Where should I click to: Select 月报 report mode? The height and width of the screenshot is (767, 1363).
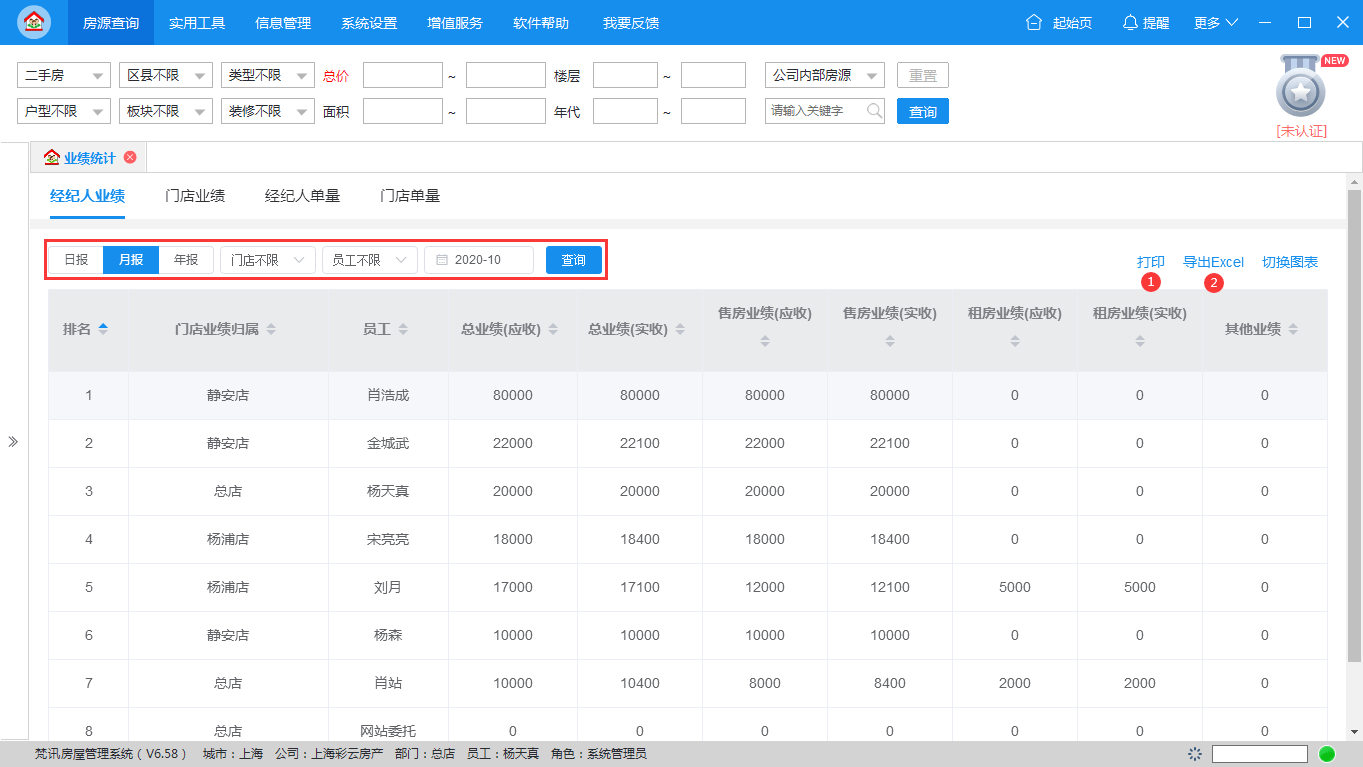pyautogui.click(x=131, y=260)
